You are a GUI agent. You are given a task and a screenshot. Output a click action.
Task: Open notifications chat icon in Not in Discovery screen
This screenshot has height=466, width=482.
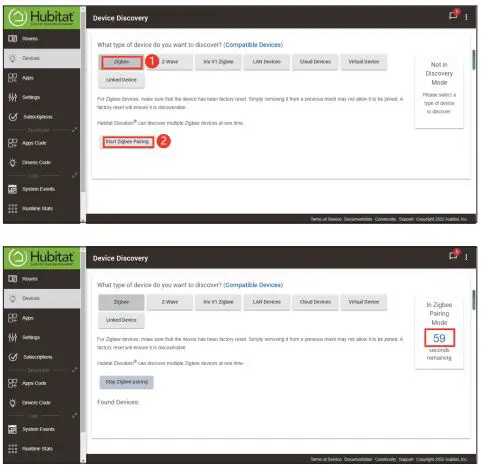(453, 15)
